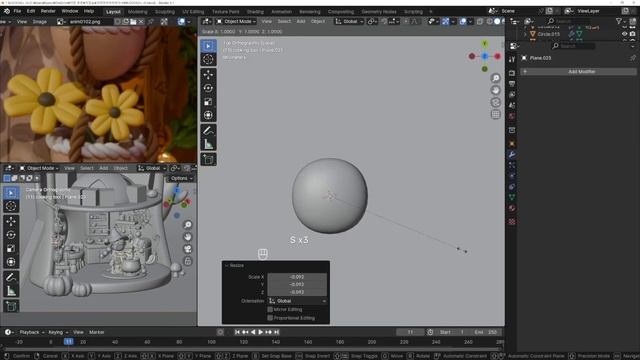Toggle Circle.015 render camera icon
The image size is (640, 360).
[632, 34]
